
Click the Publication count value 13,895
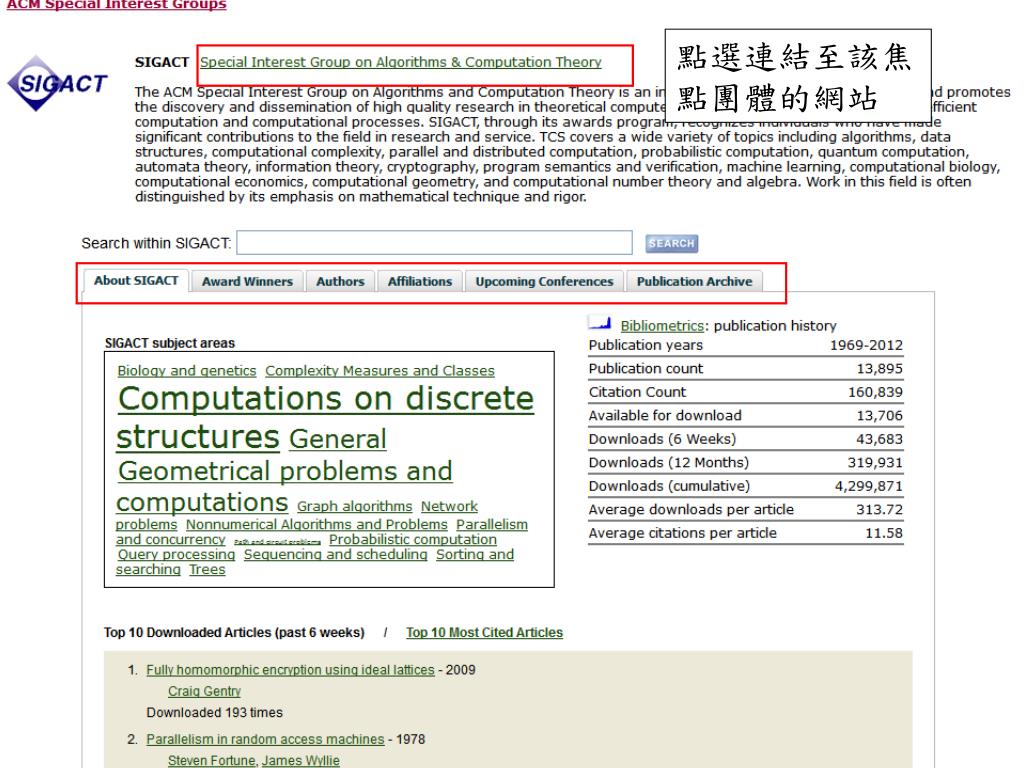[880, 368]
